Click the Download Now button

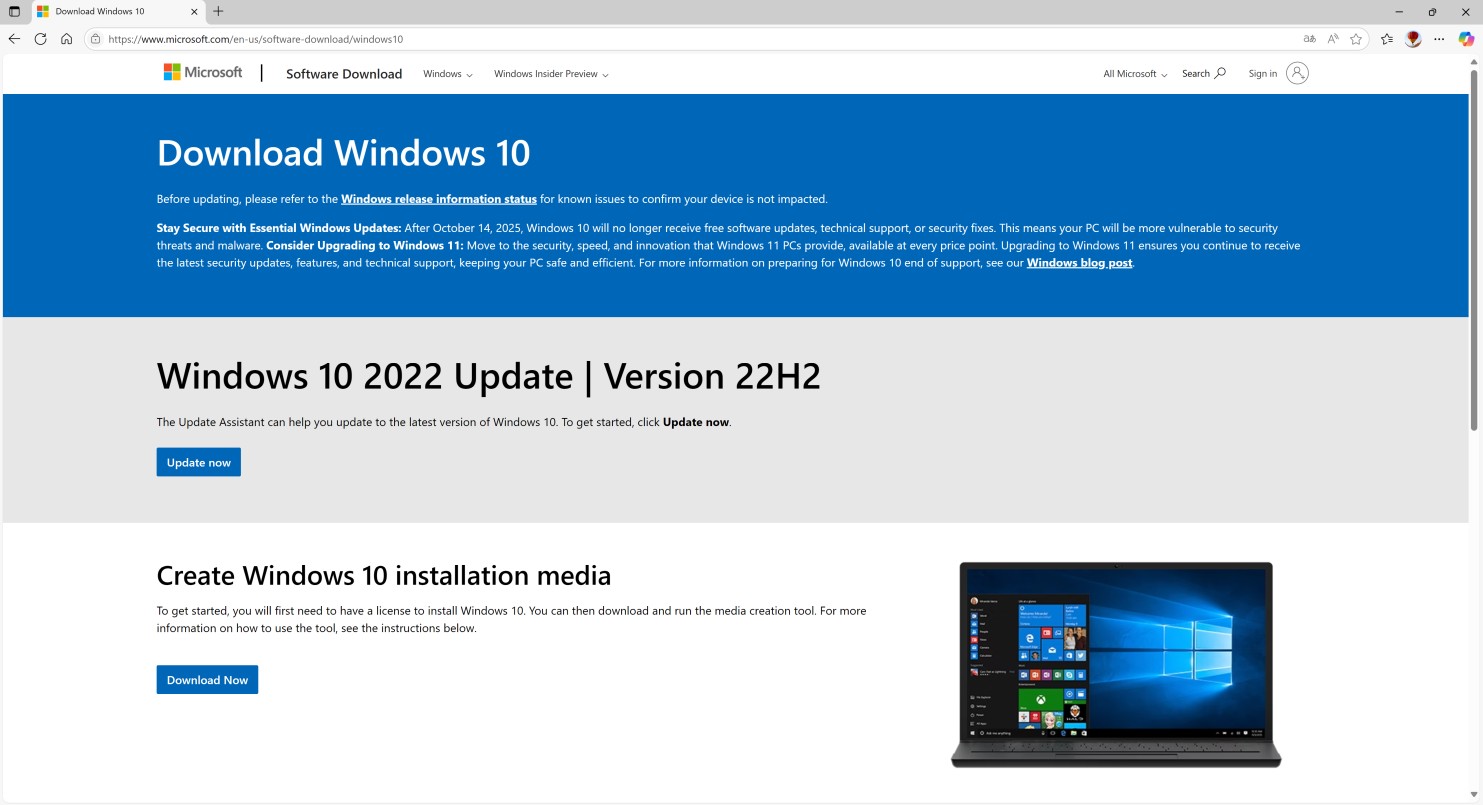click(x=207, y=680)
